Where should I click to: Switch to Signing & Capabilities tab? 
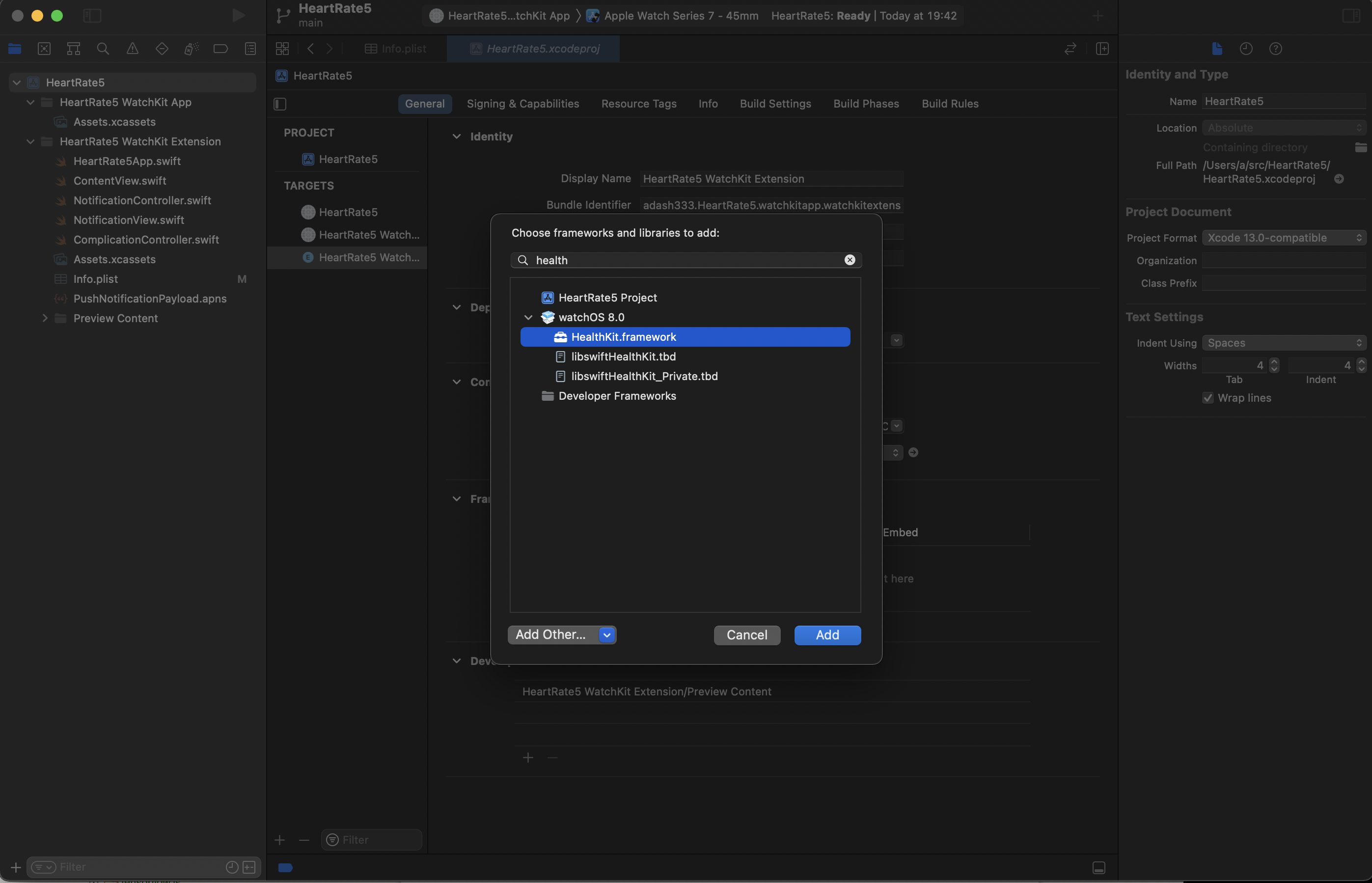pyautogui.click(x=523, y=104)
